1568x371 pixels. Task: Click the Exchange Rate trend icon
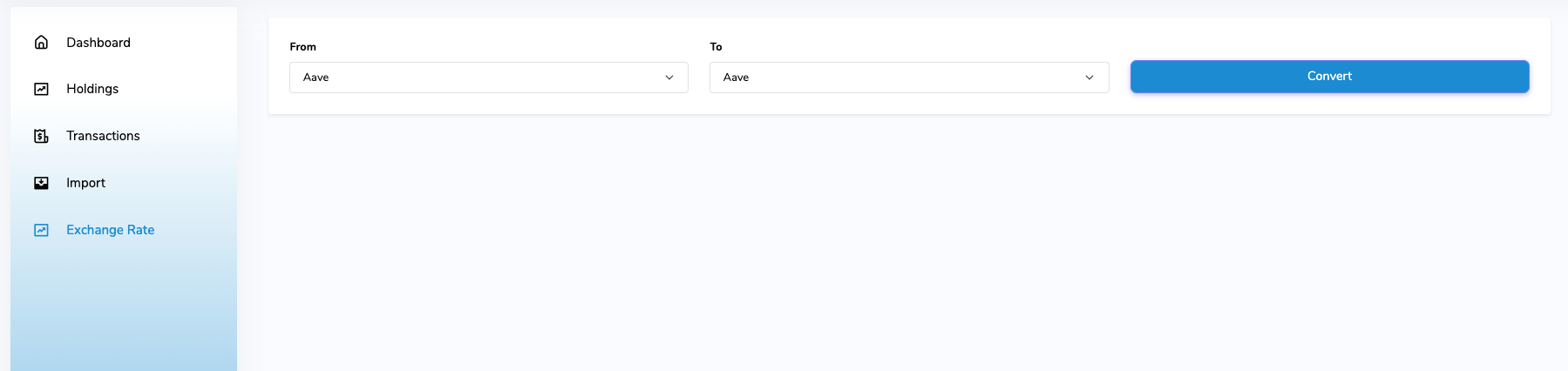tap(41, 230)
